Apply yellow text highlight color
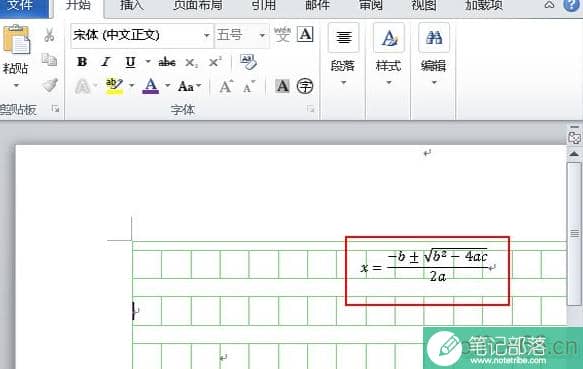The image size is (583, 369). coord(114,86)
